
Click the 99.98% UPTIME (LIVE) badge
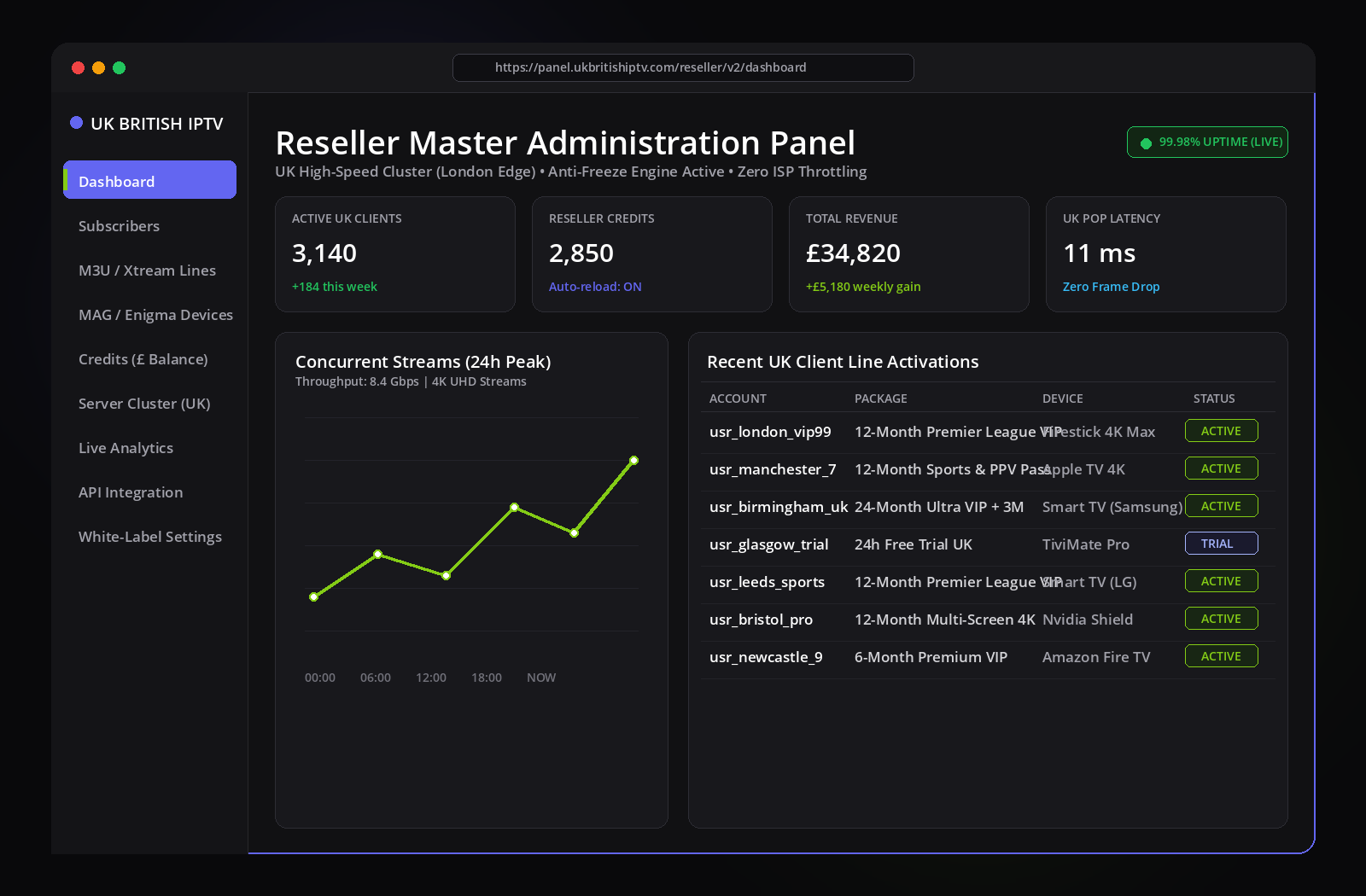1207,143
